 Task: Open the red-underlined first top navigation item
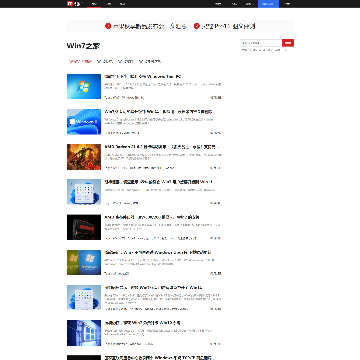pos(94,4)
